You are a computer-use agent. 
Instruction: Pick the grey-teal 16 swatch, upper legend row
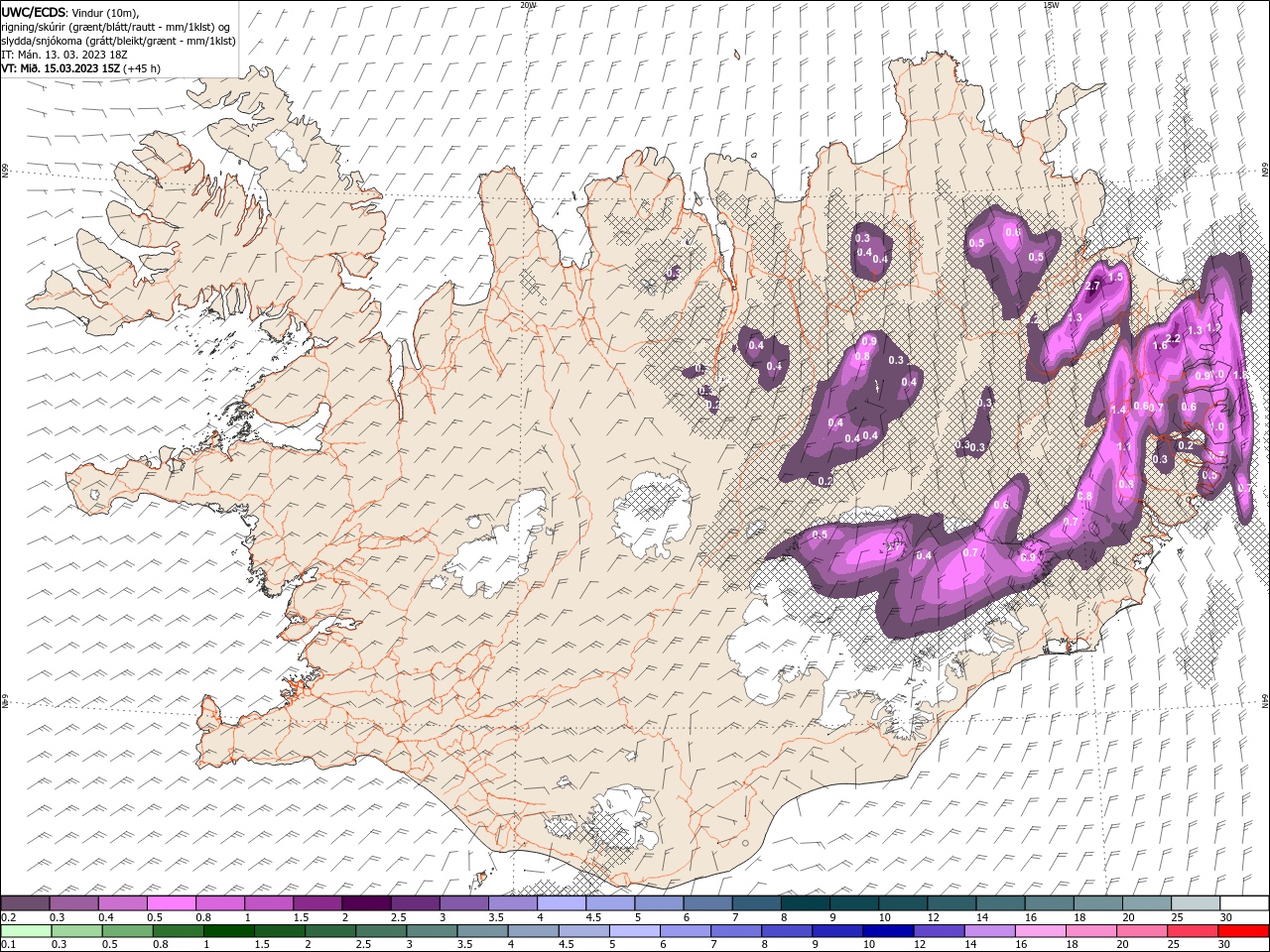pyautogui.click(x=1049, y=903)
